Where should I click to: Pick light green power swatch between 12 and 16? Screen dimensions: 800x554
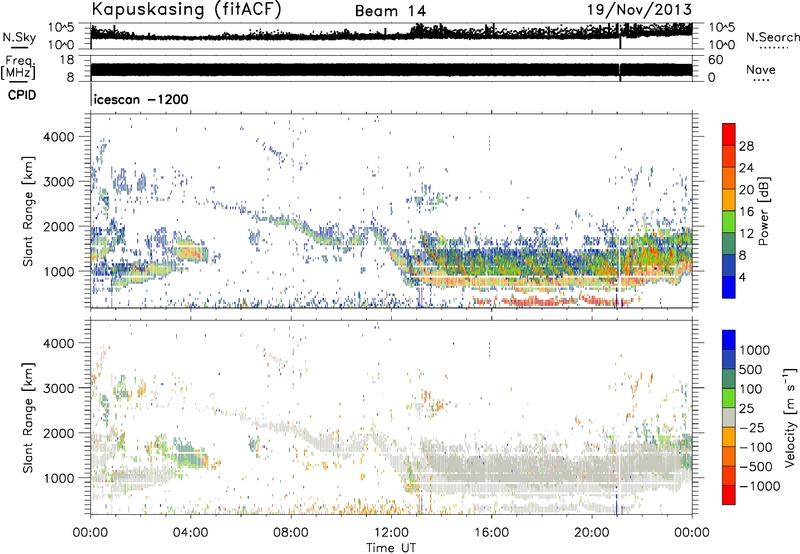pyautogui.click(x=729, y=222)
